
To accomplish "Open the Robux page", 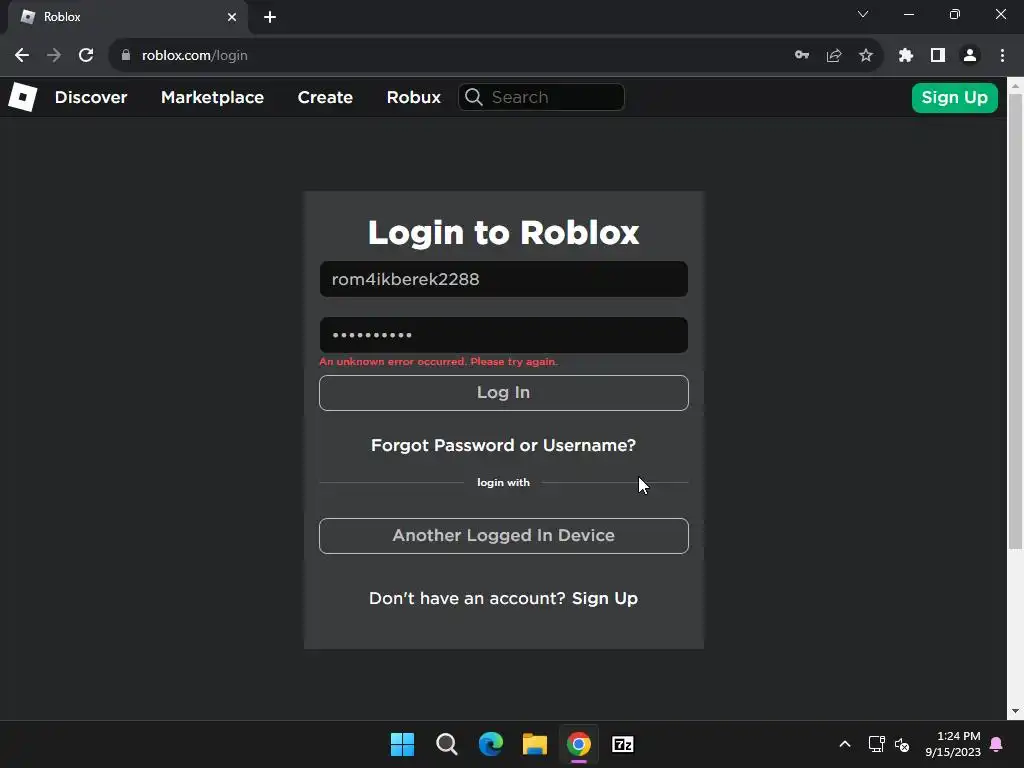I will (x=413, y=97).
